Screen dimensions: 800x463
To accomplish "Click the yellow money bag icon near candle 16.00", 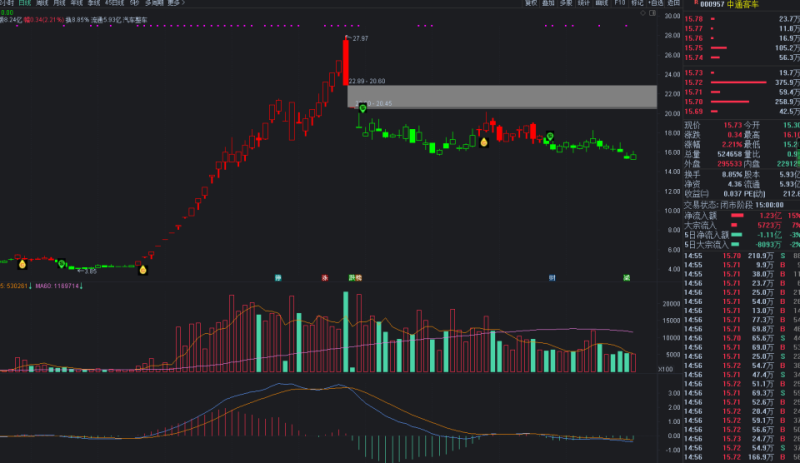I will 484,143.
